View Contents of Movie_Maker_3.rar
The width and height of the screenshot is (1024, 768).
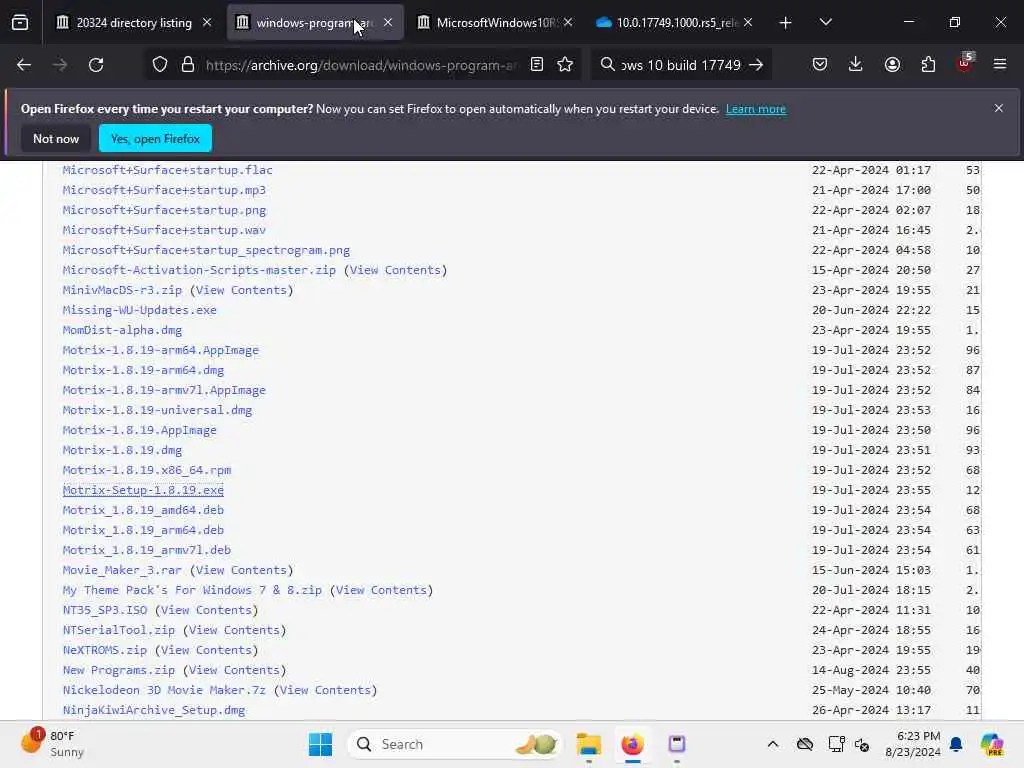click(242, 570)
